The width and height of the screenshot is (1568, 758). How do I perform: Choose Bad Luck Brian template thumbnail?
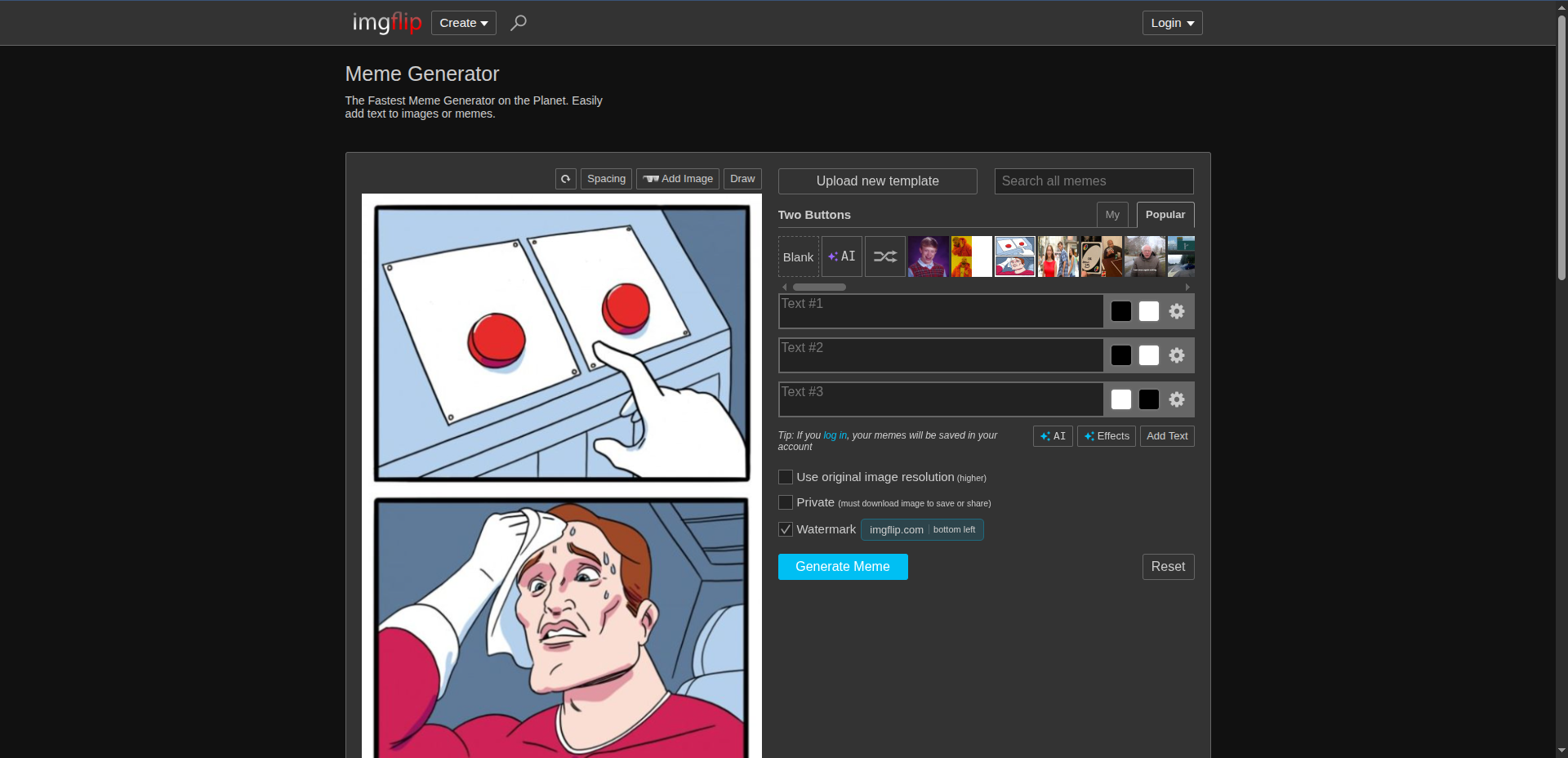point(929,256)
